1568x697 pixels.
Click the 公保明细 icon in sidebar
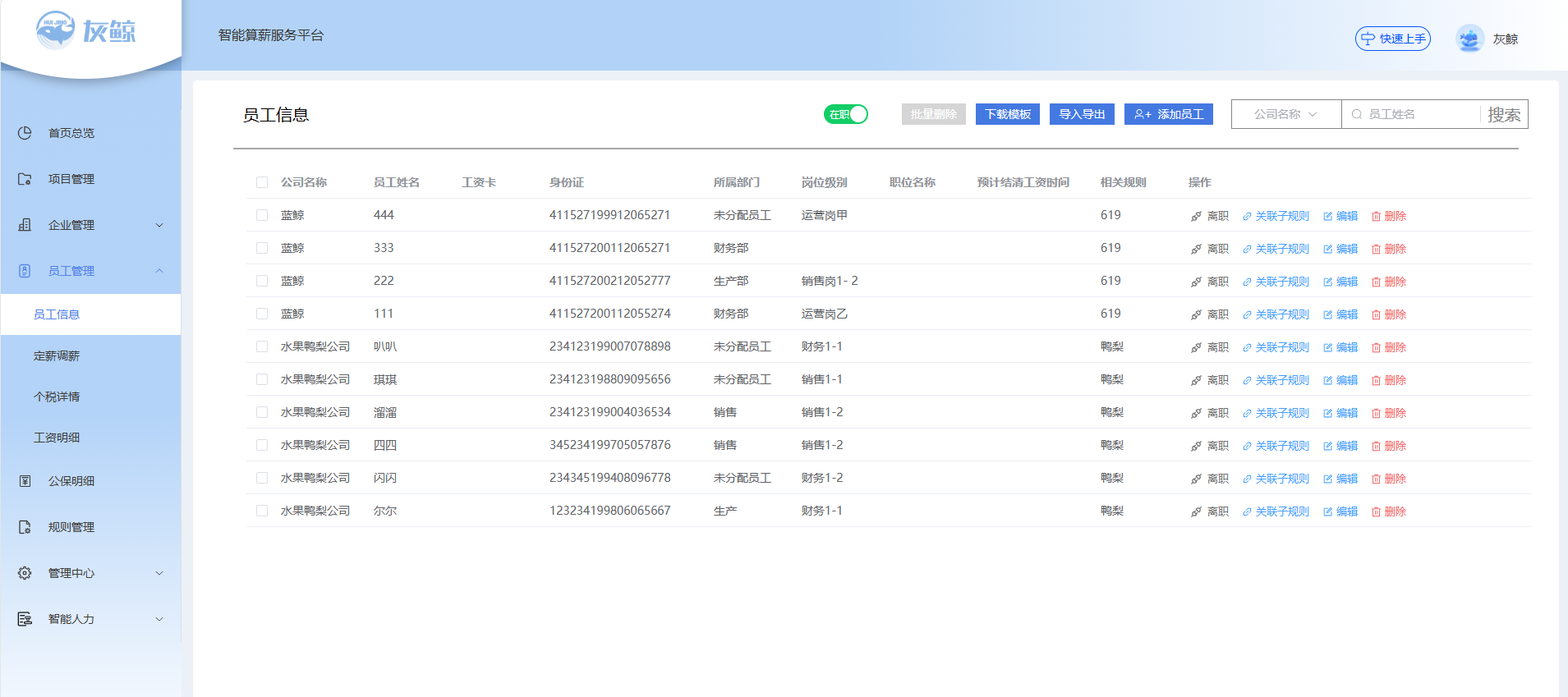click(x=25, y=481)
